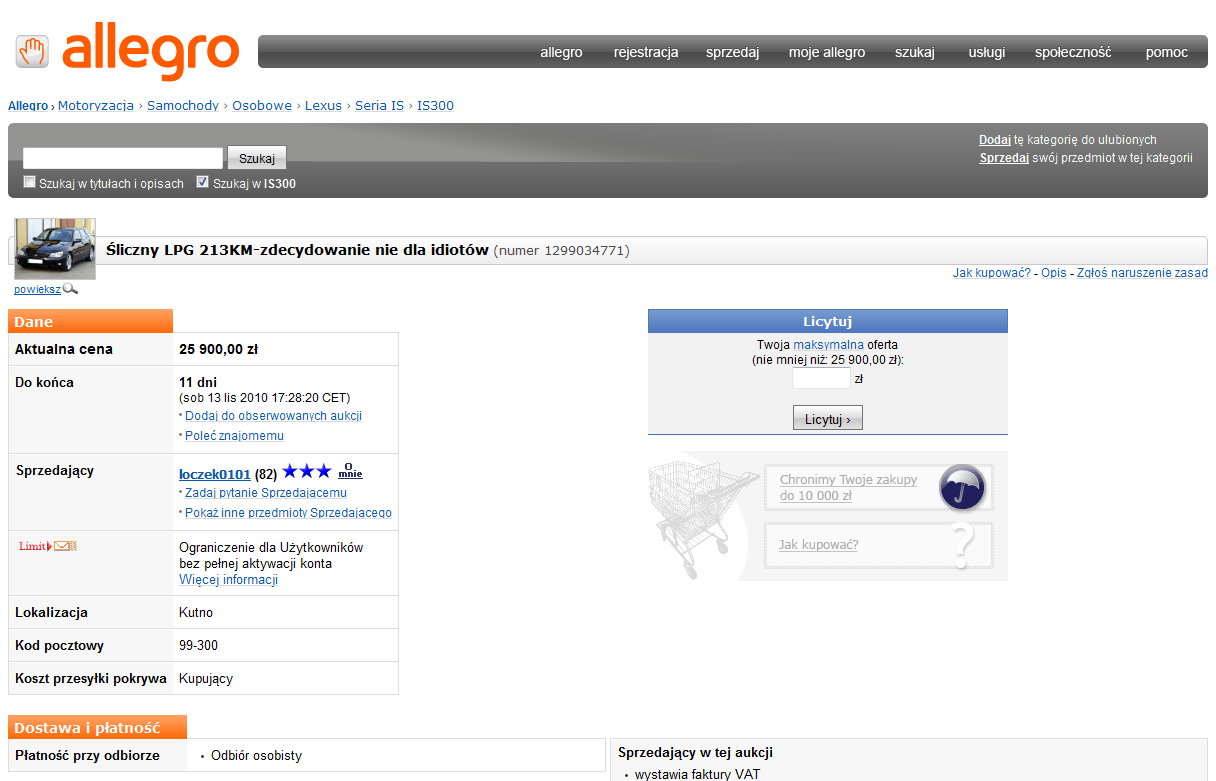This screenshot has width=1216, height=781.
Task: Open seller profile loczek0101
Action: coord(215,474)
